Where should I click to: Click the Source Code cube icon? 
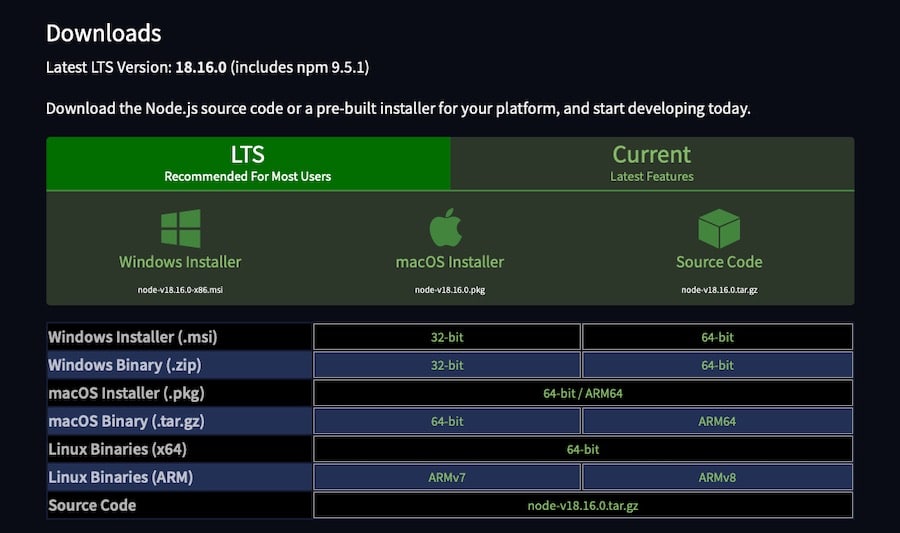coord(719,228)
